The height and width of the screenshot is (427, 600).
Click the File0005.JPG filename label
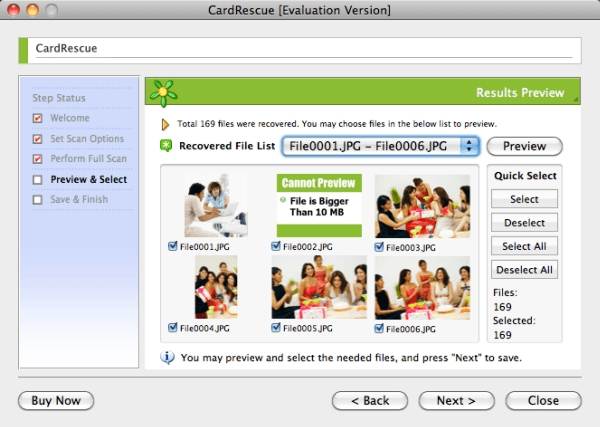[308, 328]
